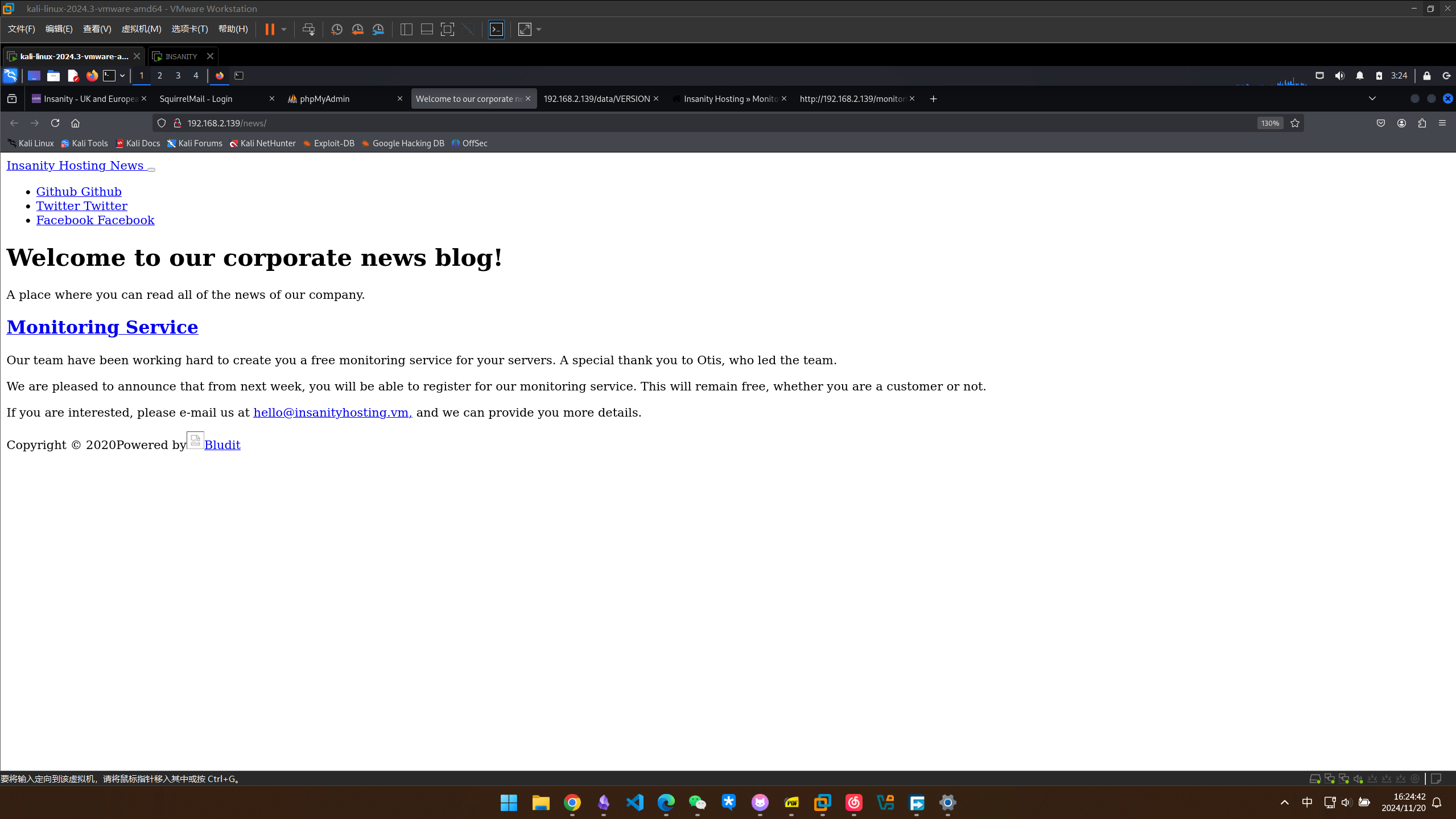The width and height of the screenshot is (1456, 819).
Task: Expand the Kali terminal launcher dropdown arrow
Action: point(122,76)
